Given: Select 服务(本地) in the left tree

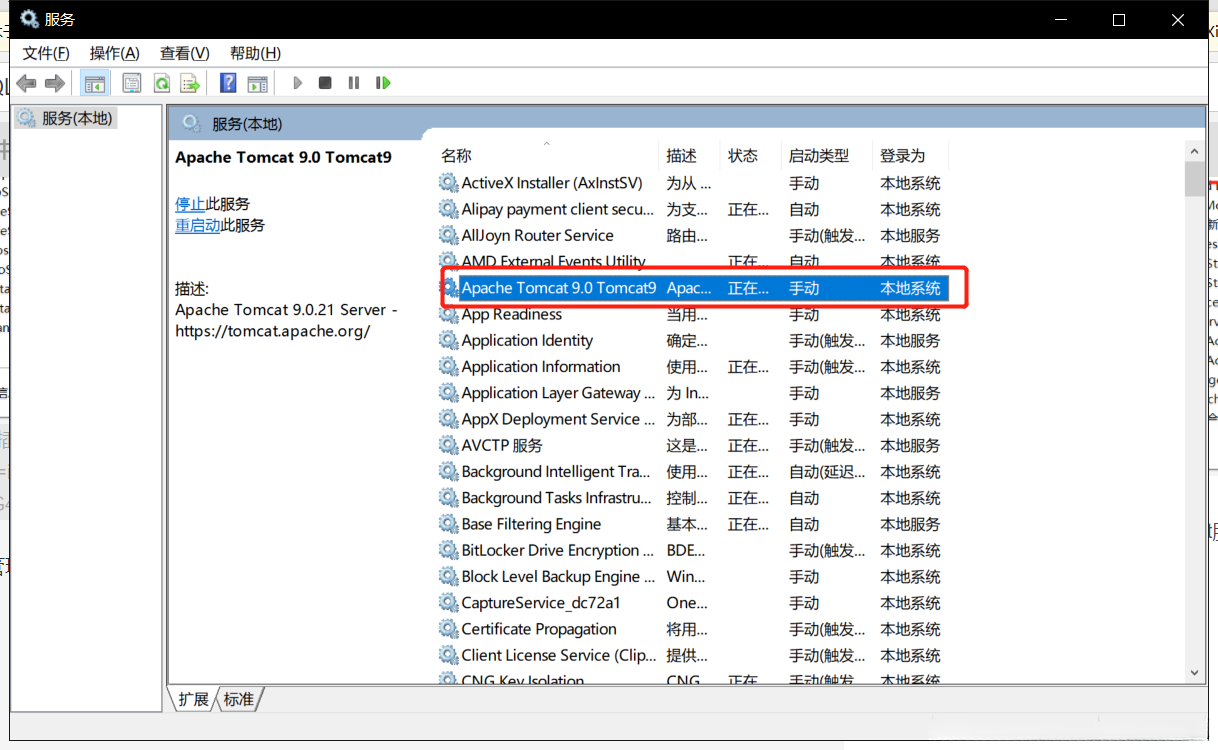Looking at the screenshot, I should 66,118.
